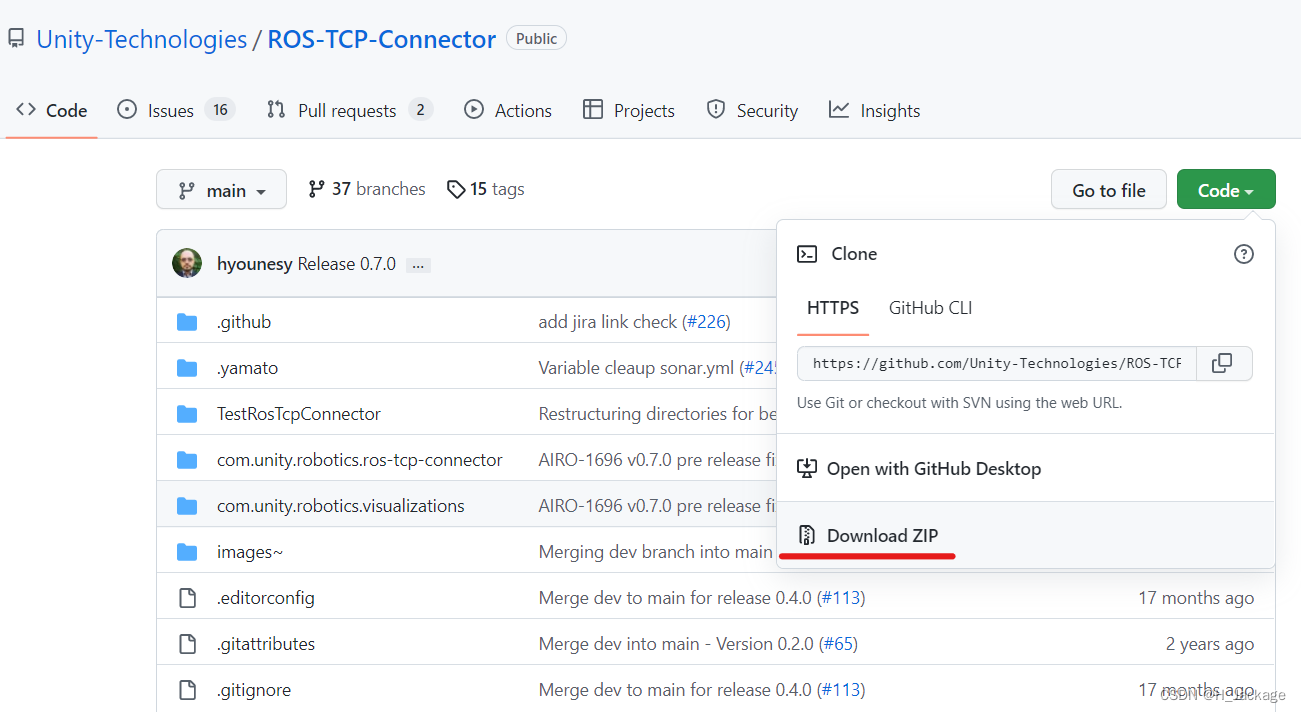Click the Public visibility label

[537, 39]
